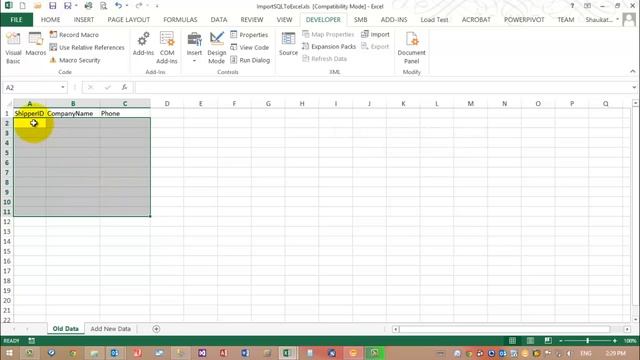This screenshot has height=360, width=640.
Task: Toggle Use Relative References
Action: click(87, 47)
